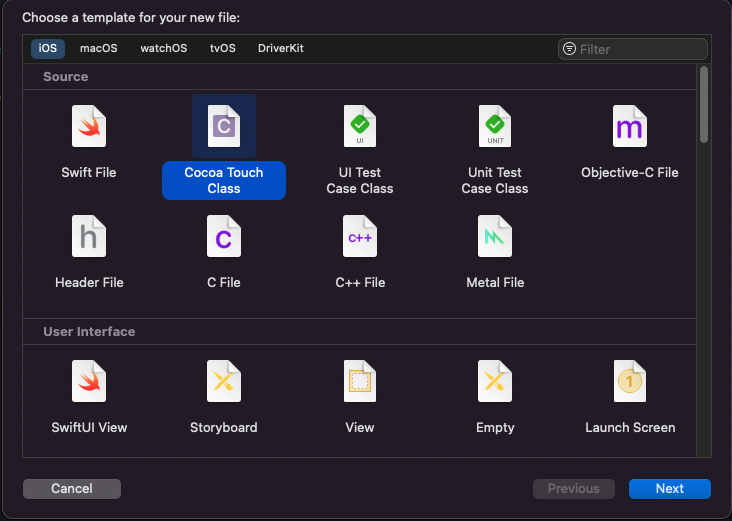Viewport: 732px width, 521px height.
Task: Select the Swift File template icon
Action: click(x=89, y=126)
